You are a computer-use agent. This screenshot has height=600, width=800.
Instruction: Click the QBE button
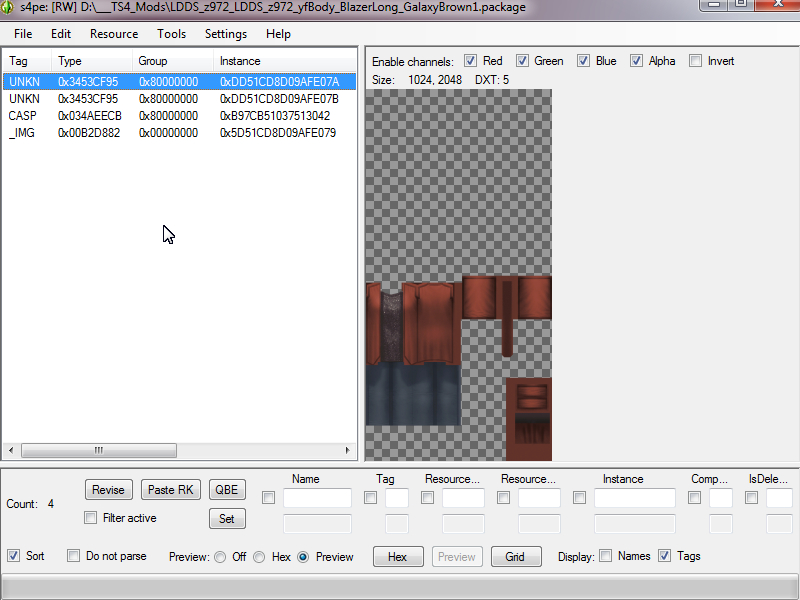click(x=227, y=490)
